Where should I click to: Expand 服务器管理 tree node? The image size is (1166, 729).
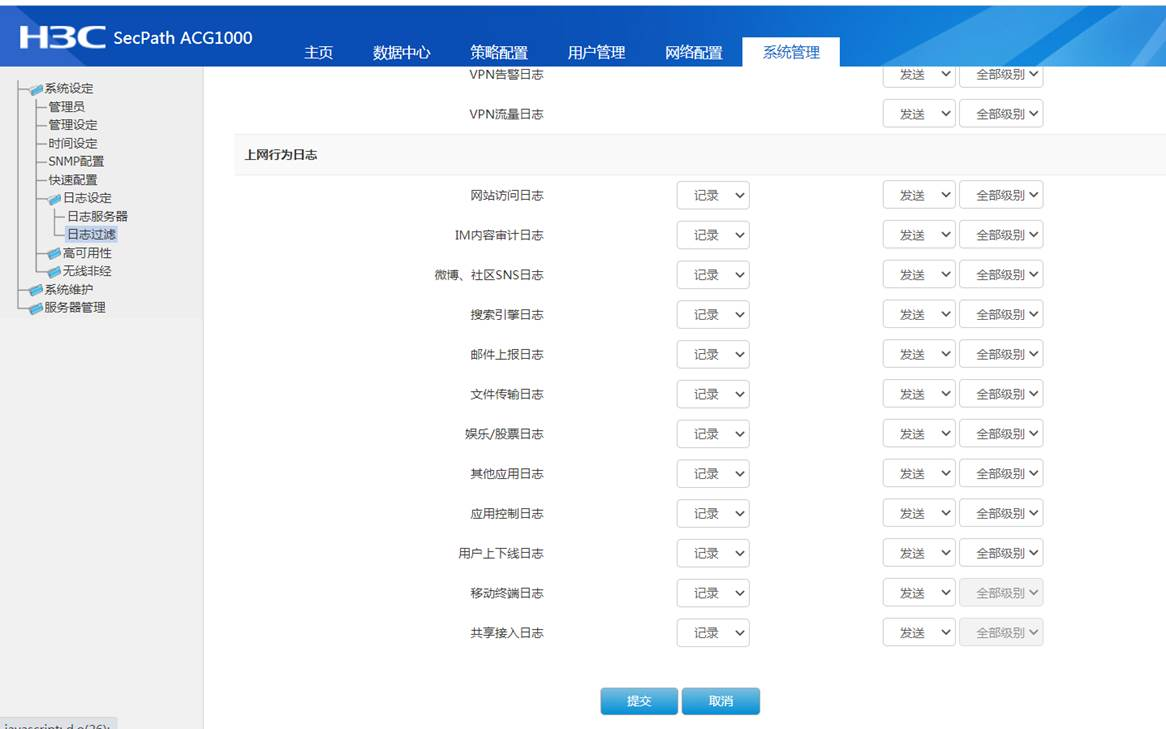click(x=74, y=307)
